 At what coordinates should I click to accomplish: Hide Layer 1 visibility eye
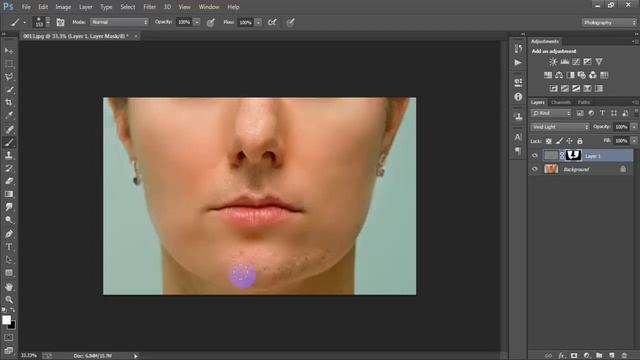tap(535, 156)
